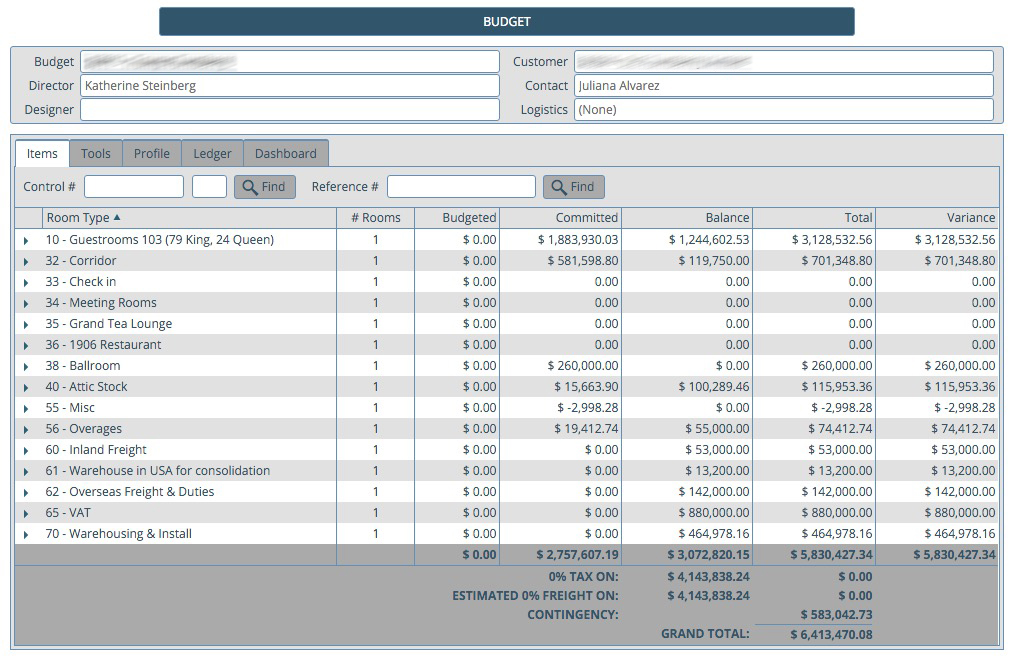The width and height of the screenshot is (1014, 662).
Task: Click Inland Freight balance $ 53,000.00
Action: (717, 450)
